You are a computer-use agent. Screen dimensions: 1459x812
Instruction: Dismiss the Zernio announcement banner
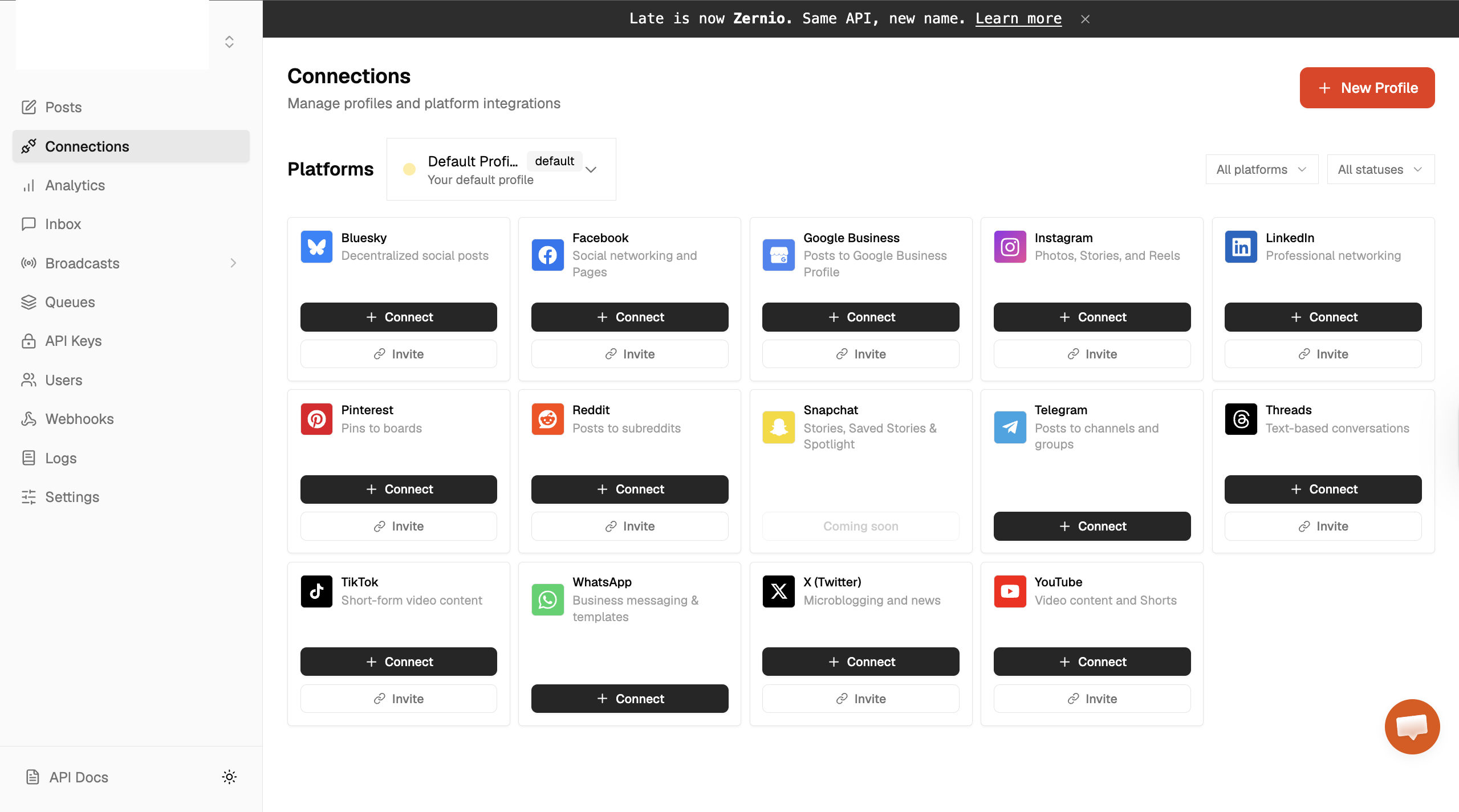[x=1085, y=19]
